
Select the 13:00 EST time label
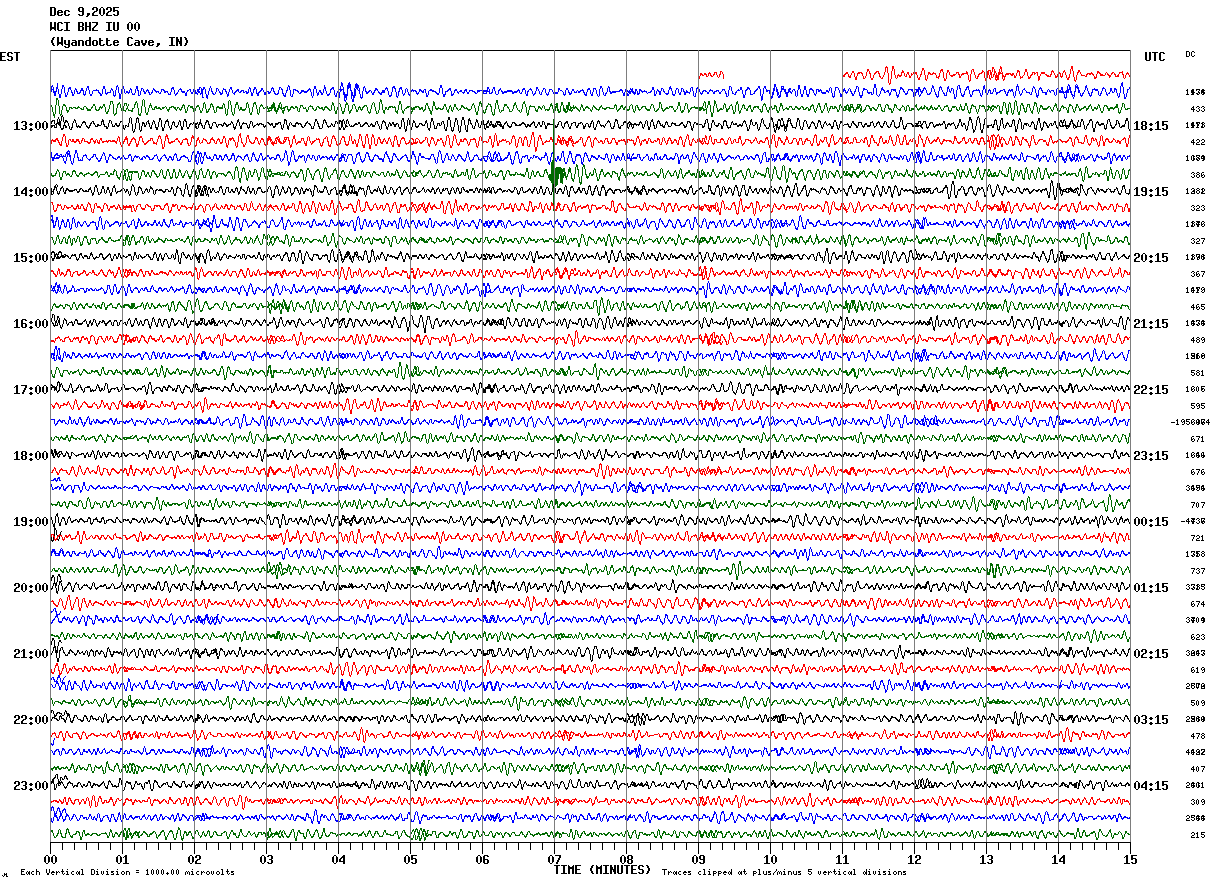pos(31,126)
